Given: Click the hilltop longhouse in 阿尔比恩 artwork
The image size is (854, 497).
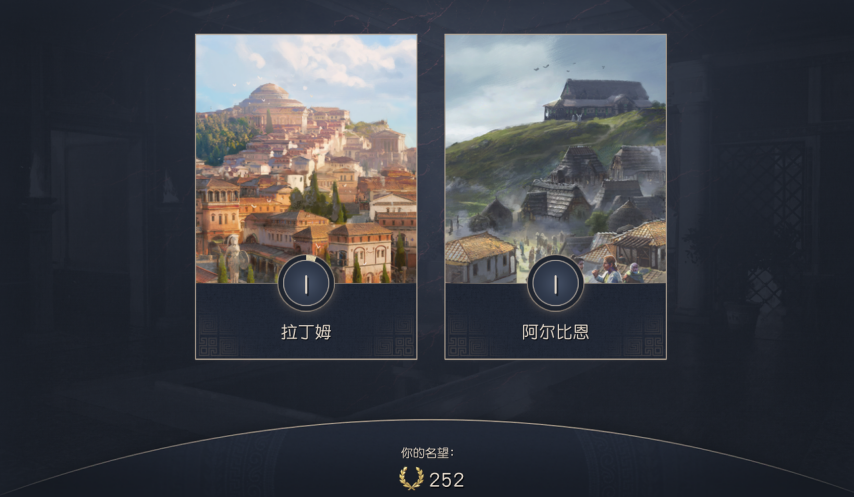Looking at the screenshot, I should [x=598, y=100].
